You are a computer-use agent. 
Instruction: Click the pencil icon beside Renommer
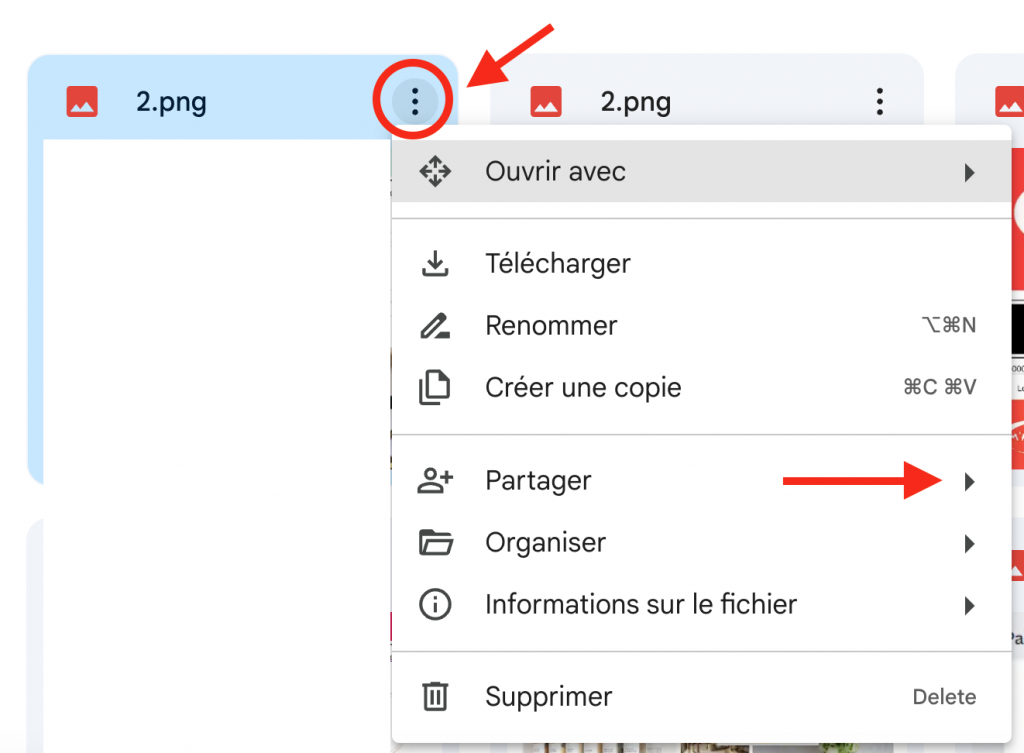(x=435, y=326)
